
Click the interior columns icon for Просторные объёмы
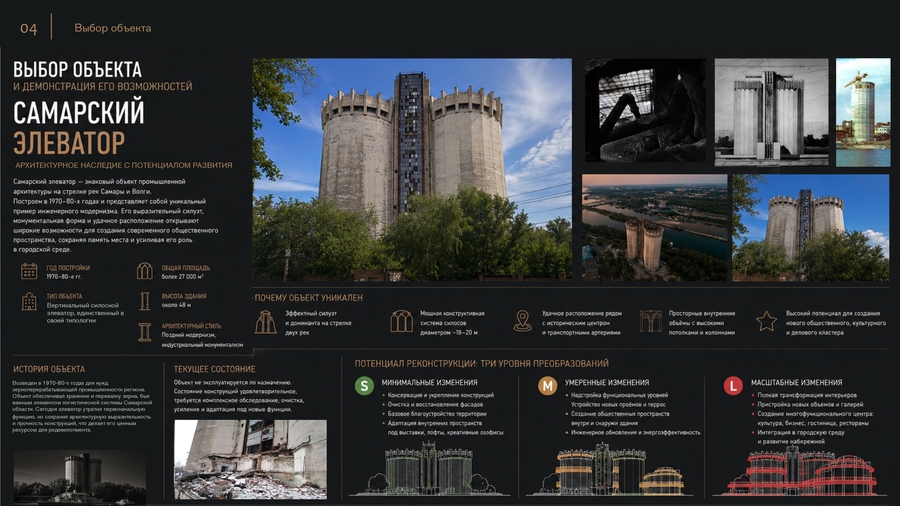[650, 321]
